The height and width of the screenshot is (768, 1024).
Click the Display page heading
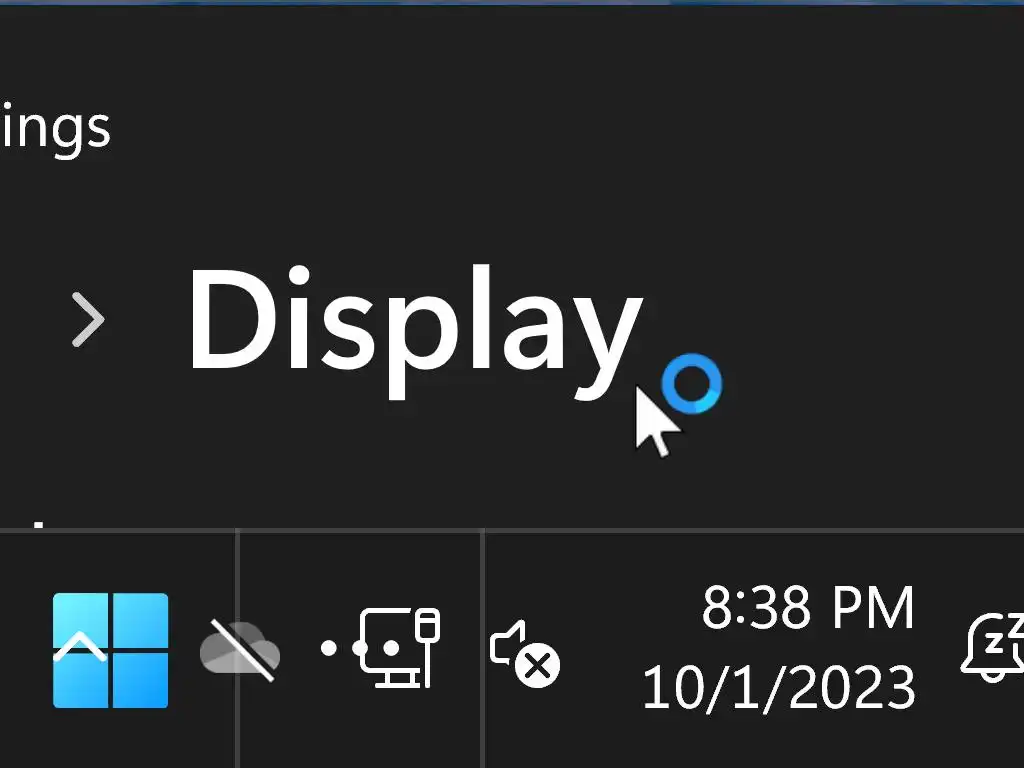pyautogui.click(x=416, y=330)
